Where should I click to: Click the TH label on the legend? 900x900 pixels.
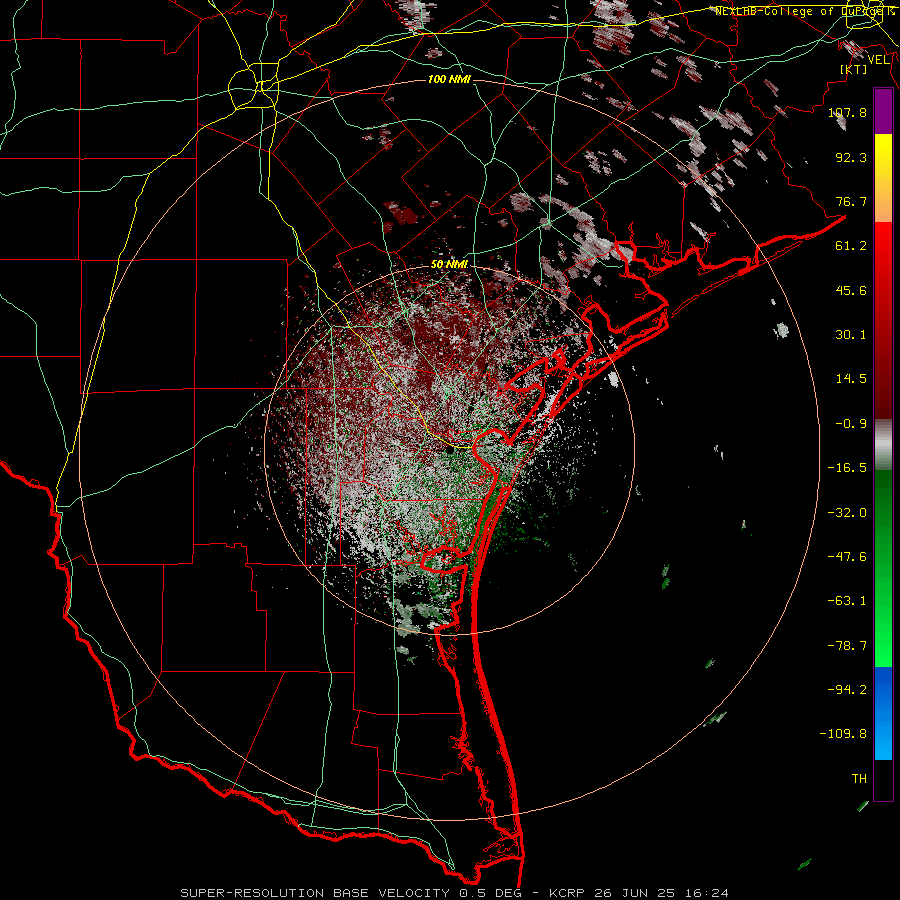tap(859, 779)
